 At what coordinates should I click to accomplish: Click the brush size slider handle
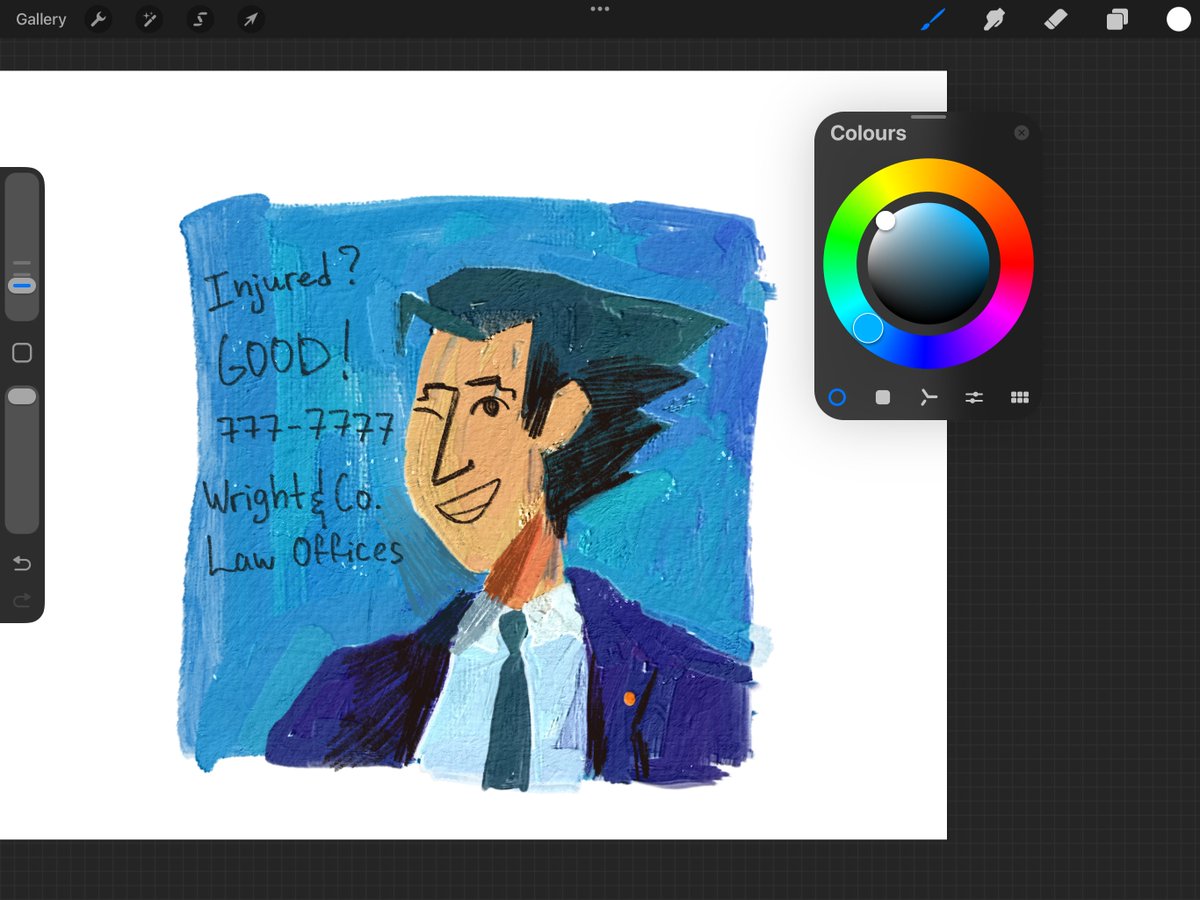[22, 285]
